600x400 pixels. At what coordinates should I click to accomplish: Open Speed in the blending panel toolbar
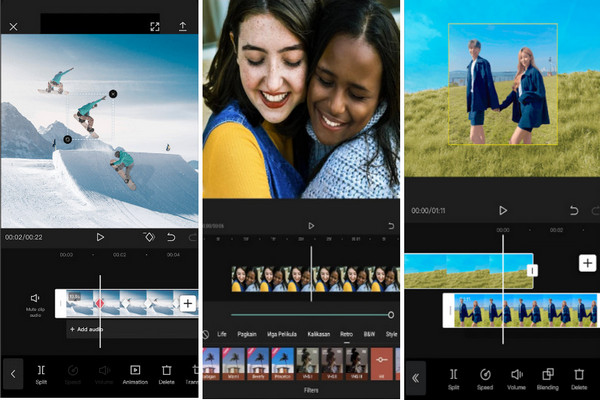[x=485, y=379]
